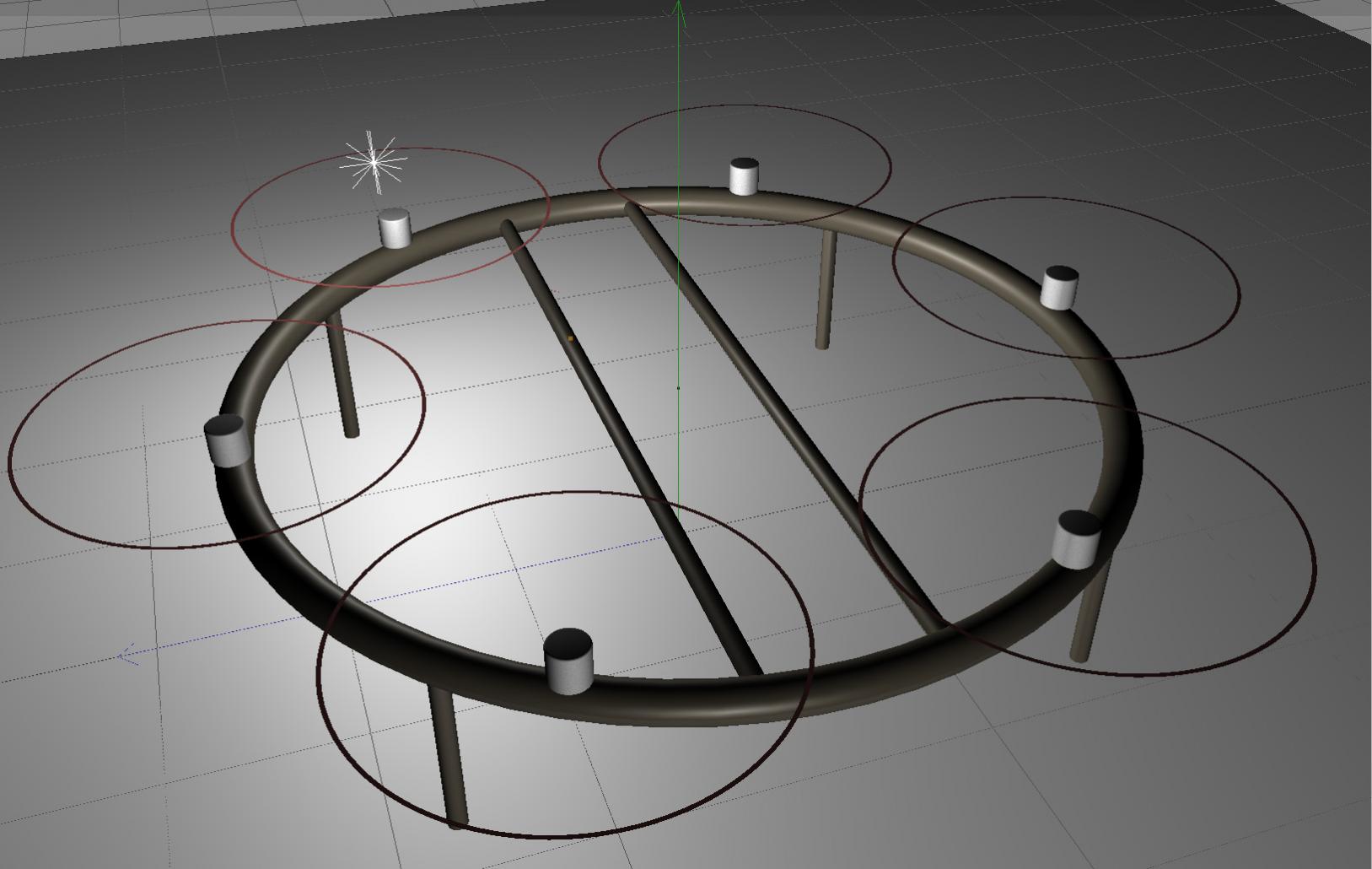Click the blue axis arrowhead at left
Viewport: 1372px width, 869px height.
(x=129, y=654)
